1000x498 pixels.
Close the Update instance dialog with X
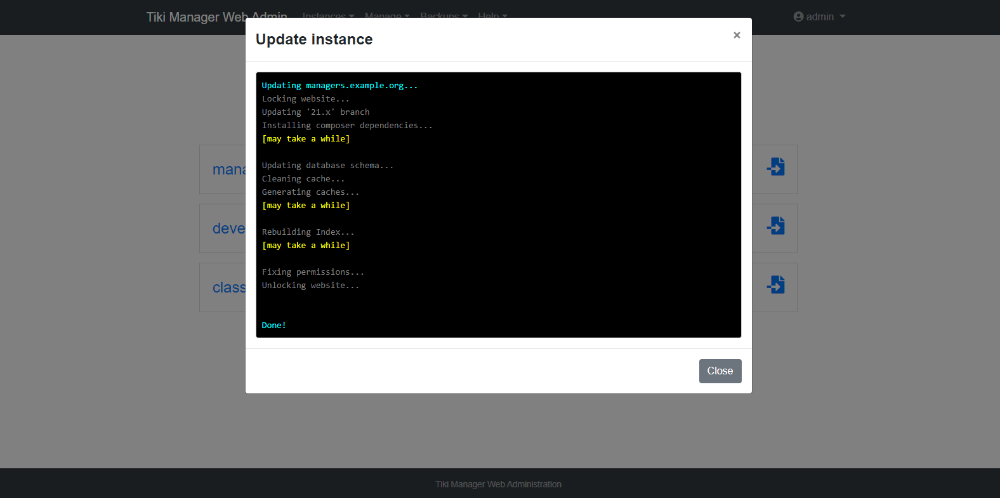[737, 35]
